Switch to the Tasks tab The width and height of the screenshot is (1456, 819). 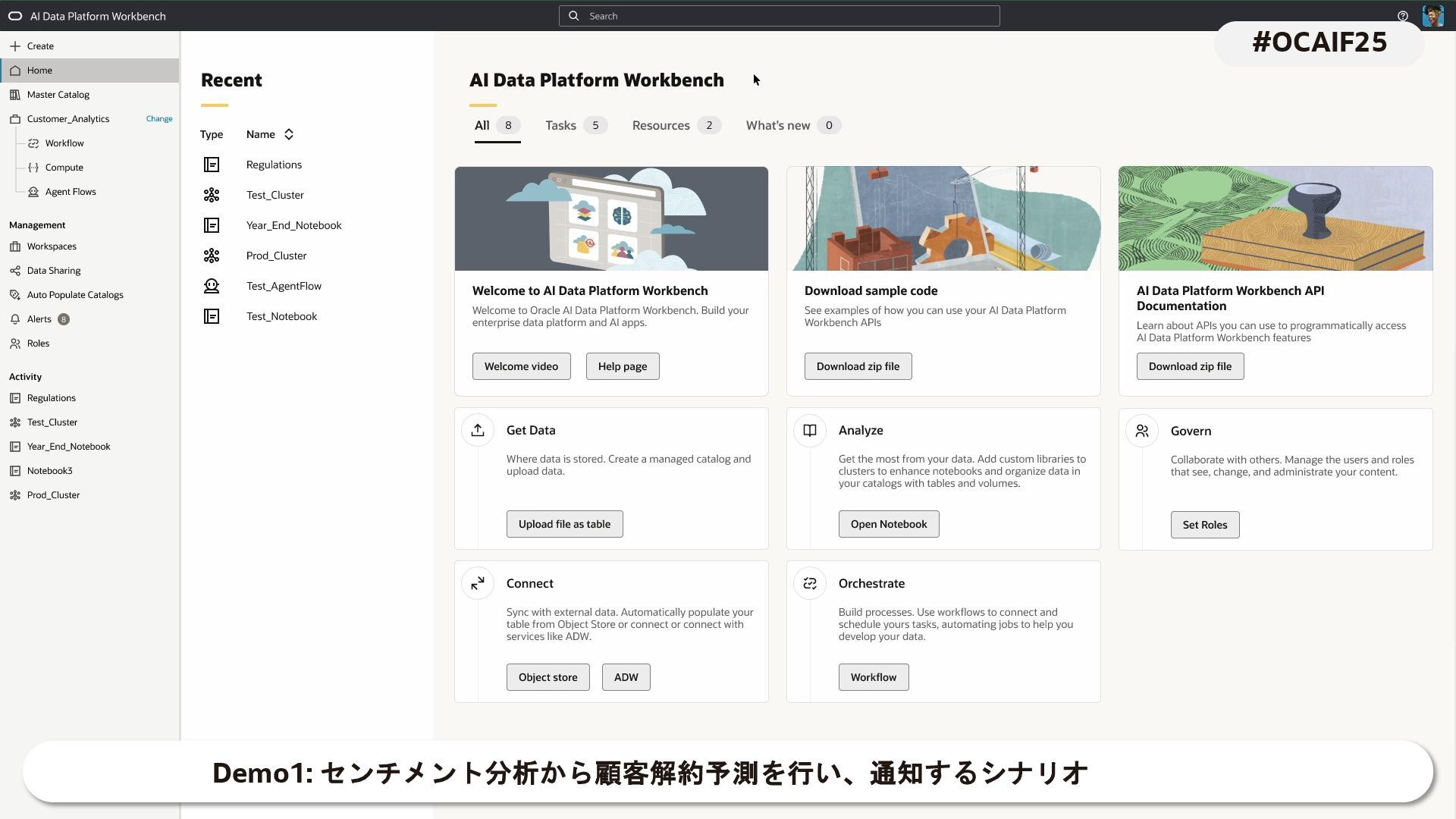pos(560,126)
